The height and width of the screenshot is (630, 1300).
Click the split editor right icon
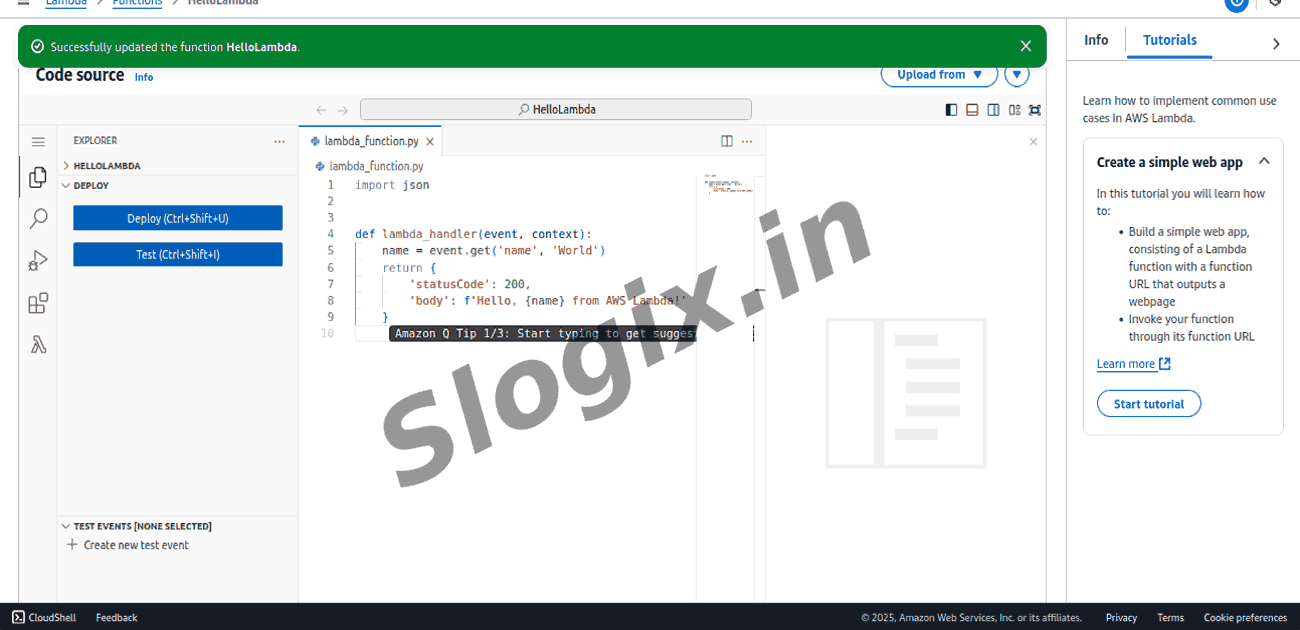(727, 141)
